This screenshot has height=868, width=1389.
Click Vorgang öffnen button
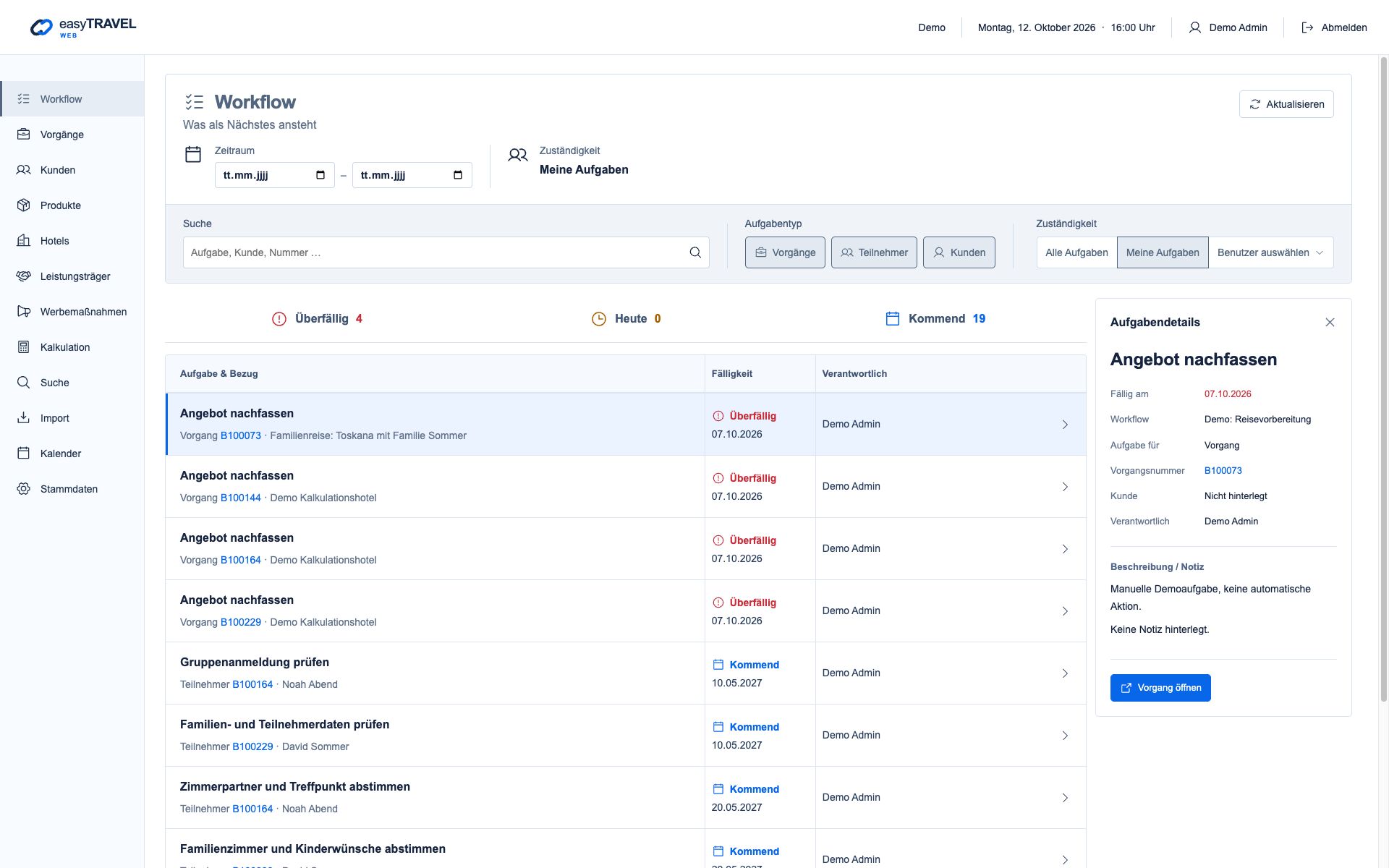tap(1160, 688)
